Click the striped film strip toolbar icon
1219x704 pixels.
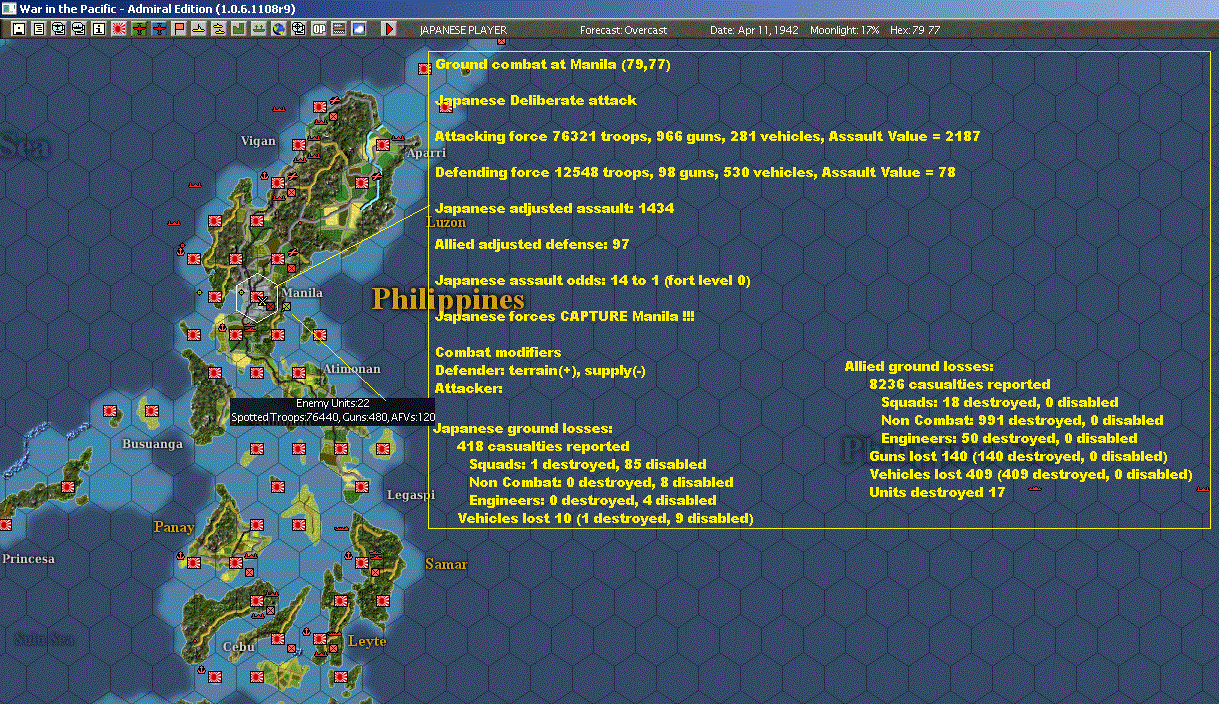pos(338,29)
